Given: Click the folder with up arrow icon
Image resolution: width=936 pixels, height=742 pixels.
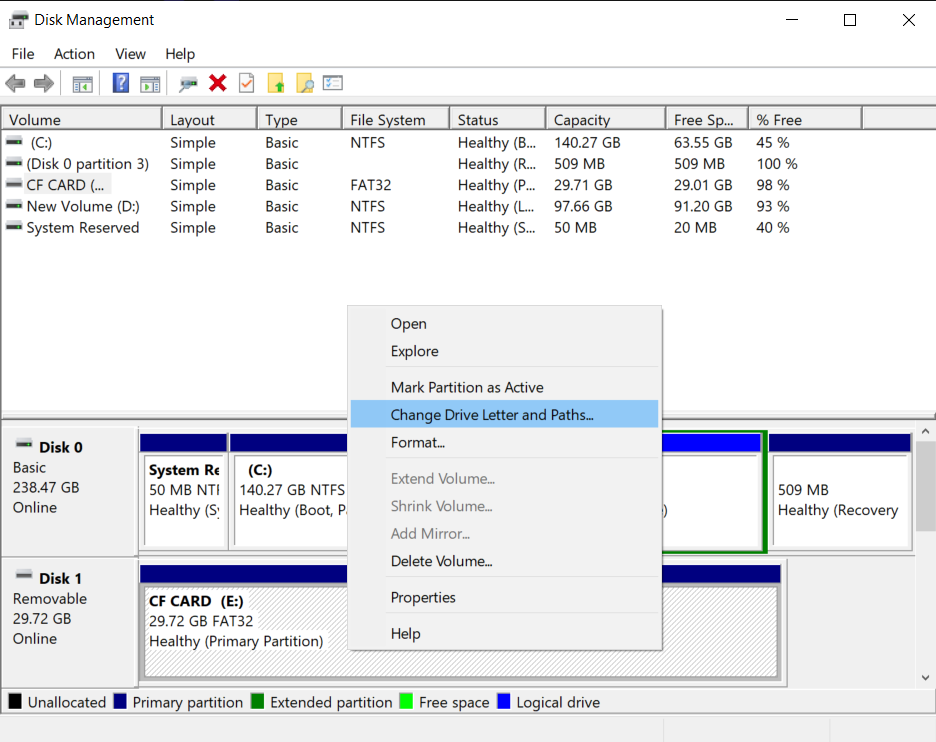Looking at the screenshot, I should pos(276,83).
